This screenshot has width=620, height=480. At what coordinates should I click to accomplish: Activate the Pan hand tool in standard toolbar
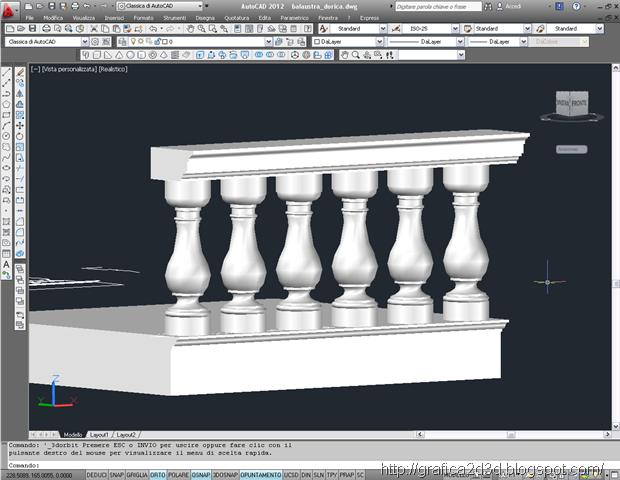click(191, 29)
